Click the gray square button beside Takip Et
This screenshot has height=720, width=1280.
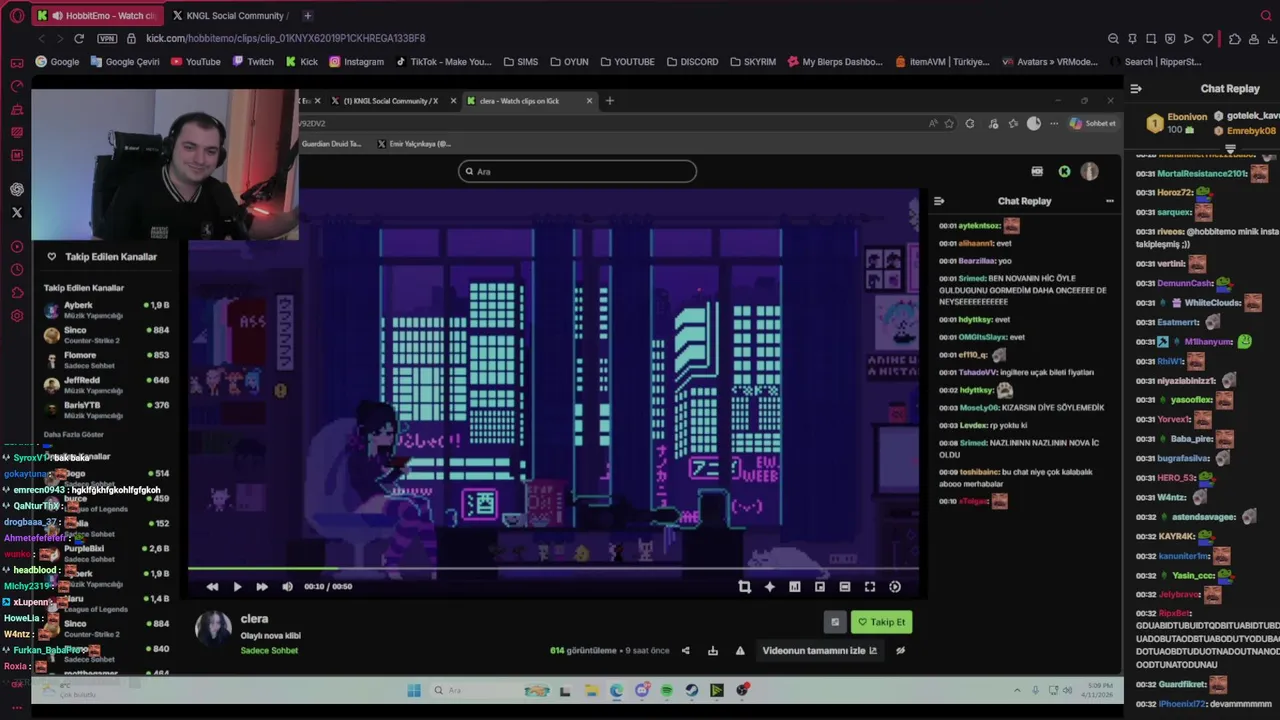click(835, 622)
